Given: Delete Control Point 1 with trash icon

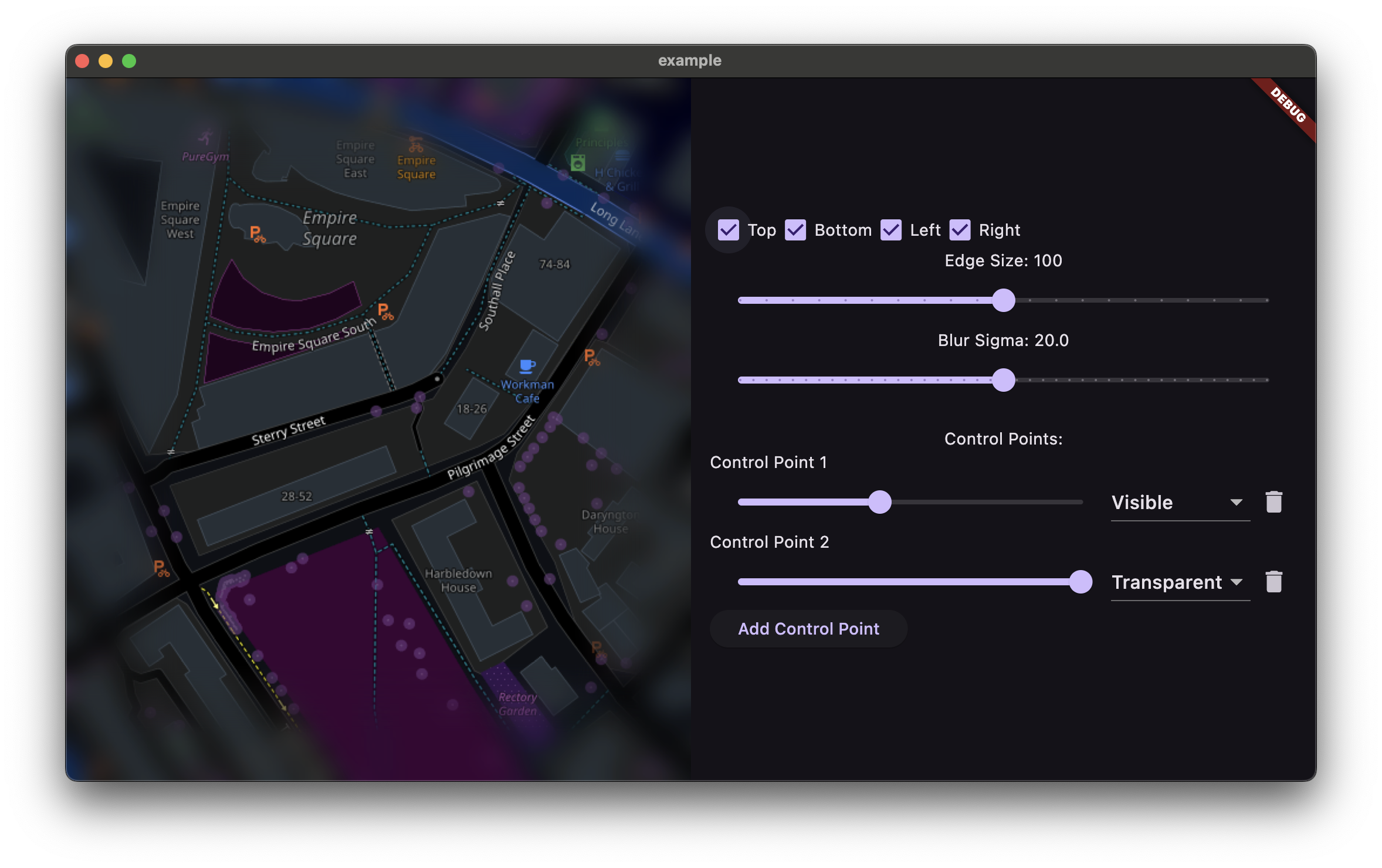Looking at the screenshot, I should click(x=1273, y=502).
